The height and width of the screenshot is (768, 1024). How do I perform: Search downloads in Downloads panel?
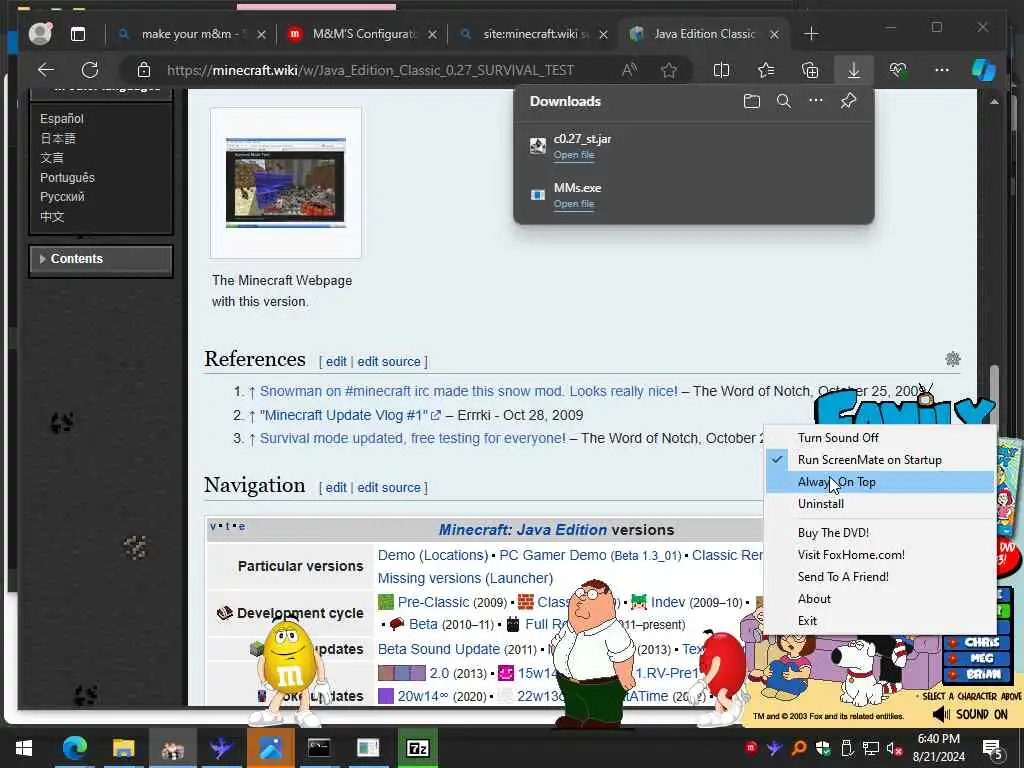784,101
